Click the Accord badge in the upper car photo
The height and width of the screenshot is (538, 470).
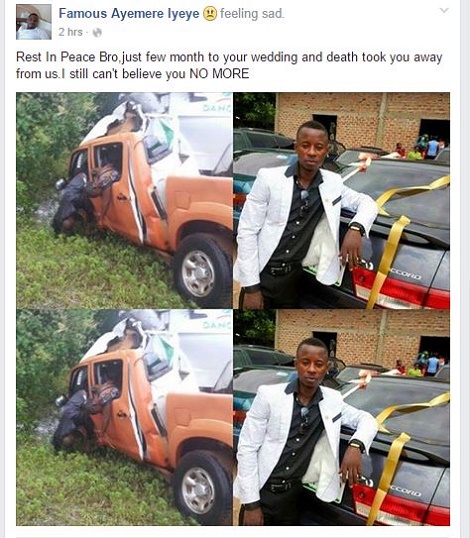click(405, 274)
